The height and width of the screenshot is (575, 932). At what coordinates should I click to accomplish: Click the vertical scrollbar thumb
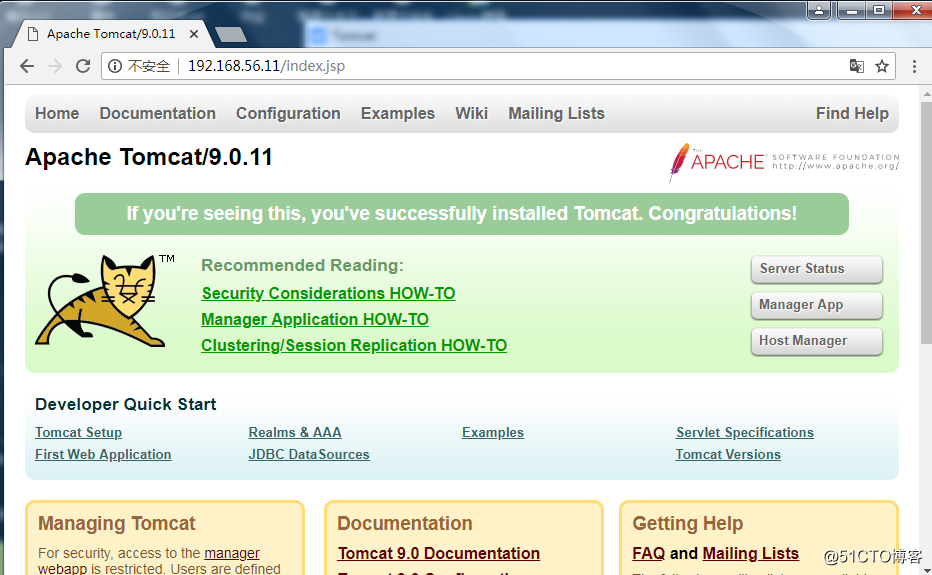tap(927, 221)
